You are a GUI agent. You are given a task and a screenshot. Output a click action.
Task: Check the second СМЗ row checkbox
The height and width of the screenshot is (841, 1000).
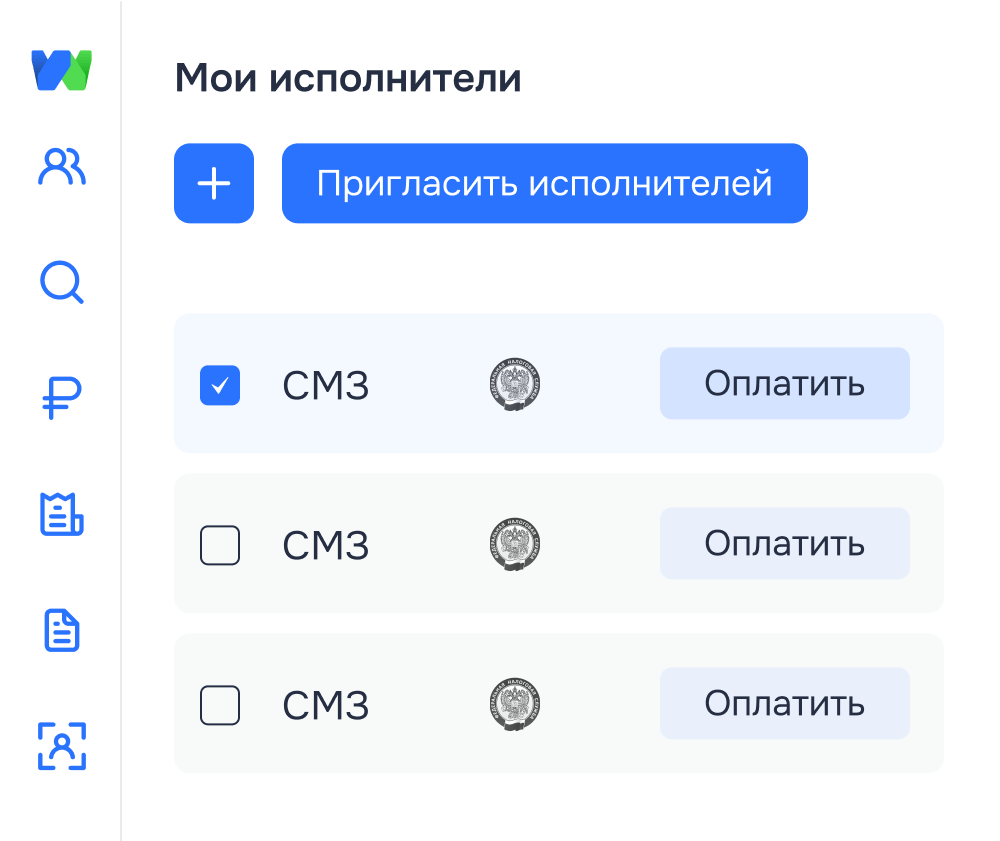(x=220, y=545)
